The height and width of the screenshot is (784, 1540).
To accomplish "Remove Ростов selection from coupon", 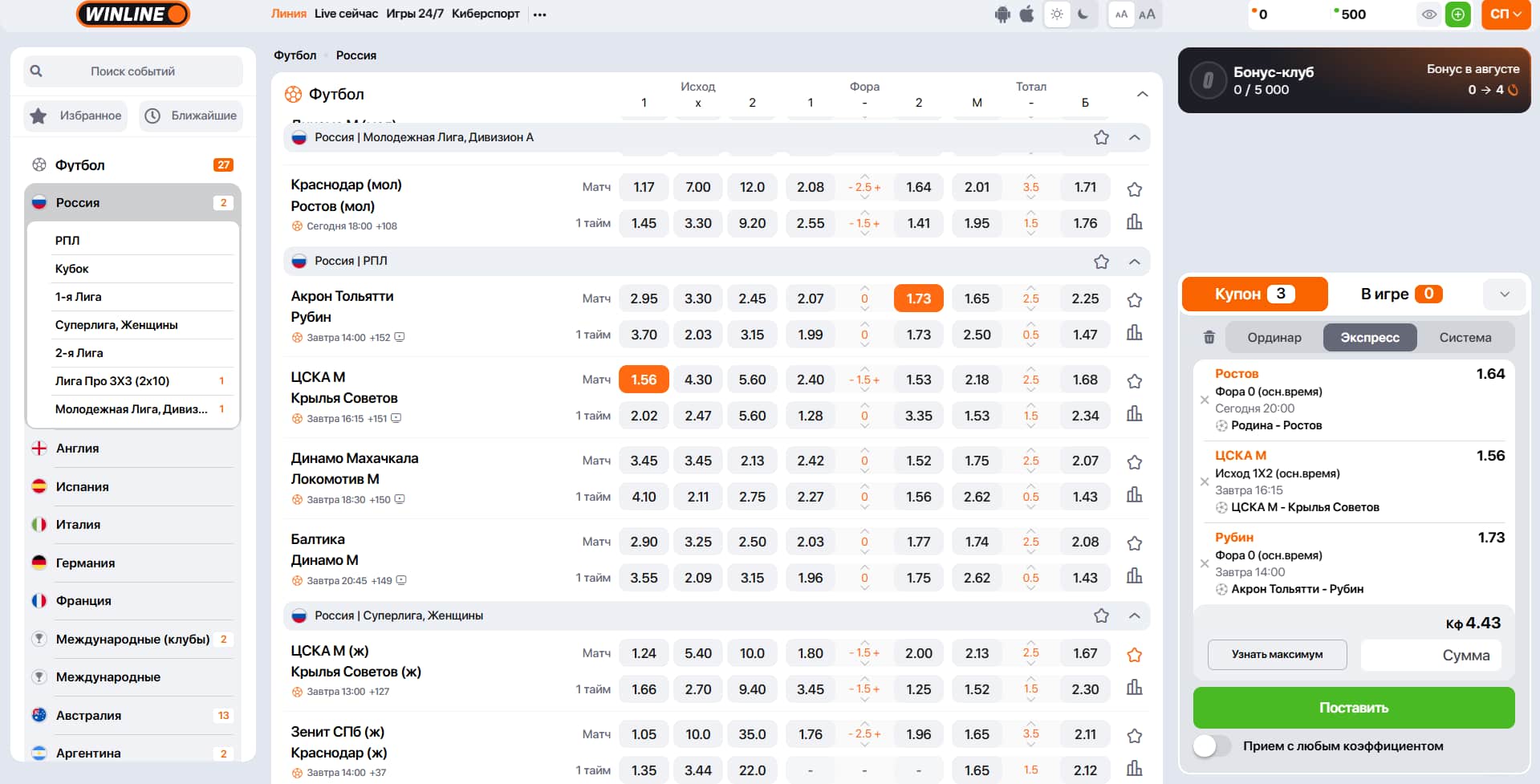I will pos(1205,400).
